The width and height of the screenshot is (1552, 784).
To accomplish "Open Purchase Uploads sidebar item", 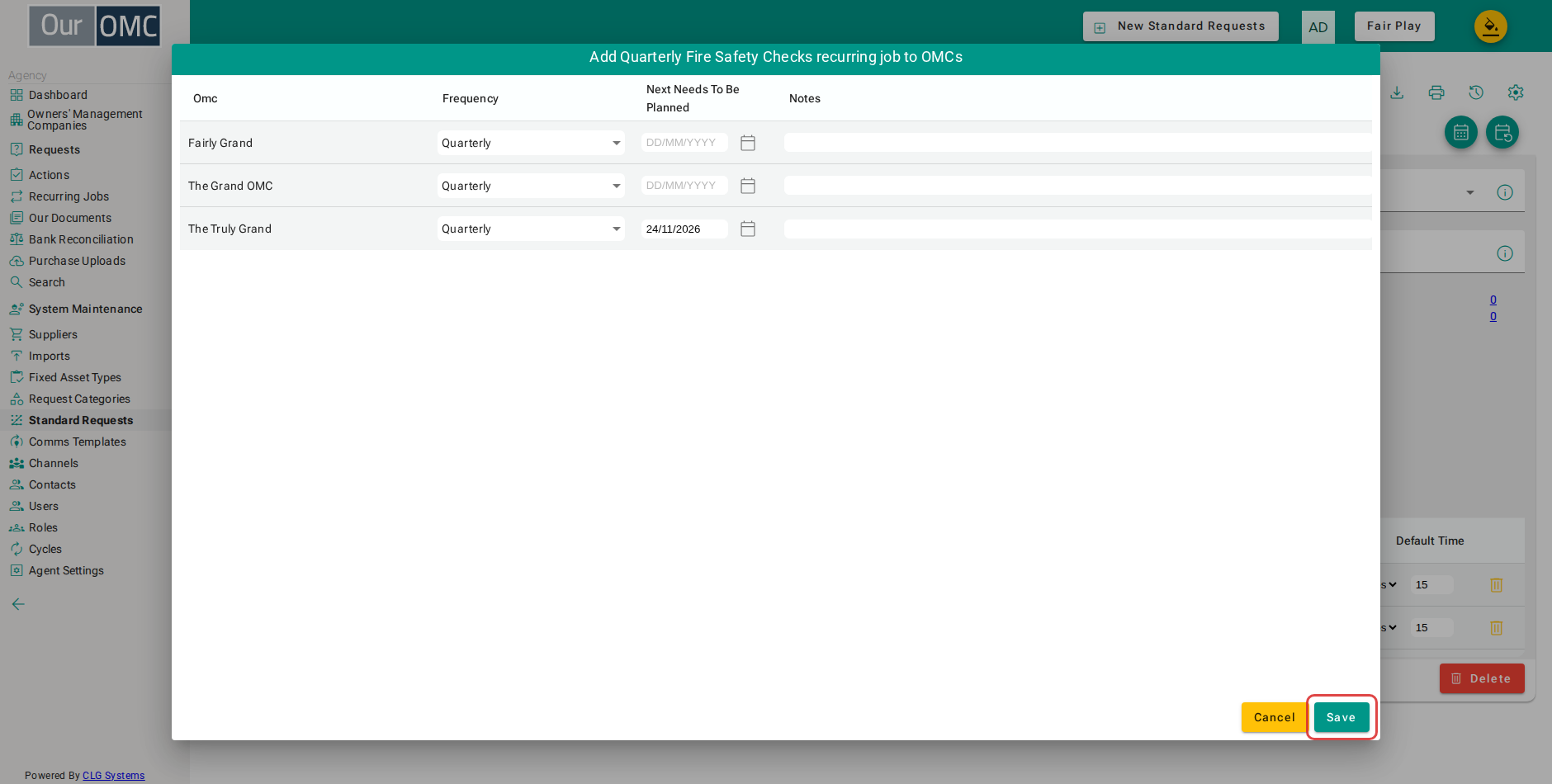I will [77, 261].
